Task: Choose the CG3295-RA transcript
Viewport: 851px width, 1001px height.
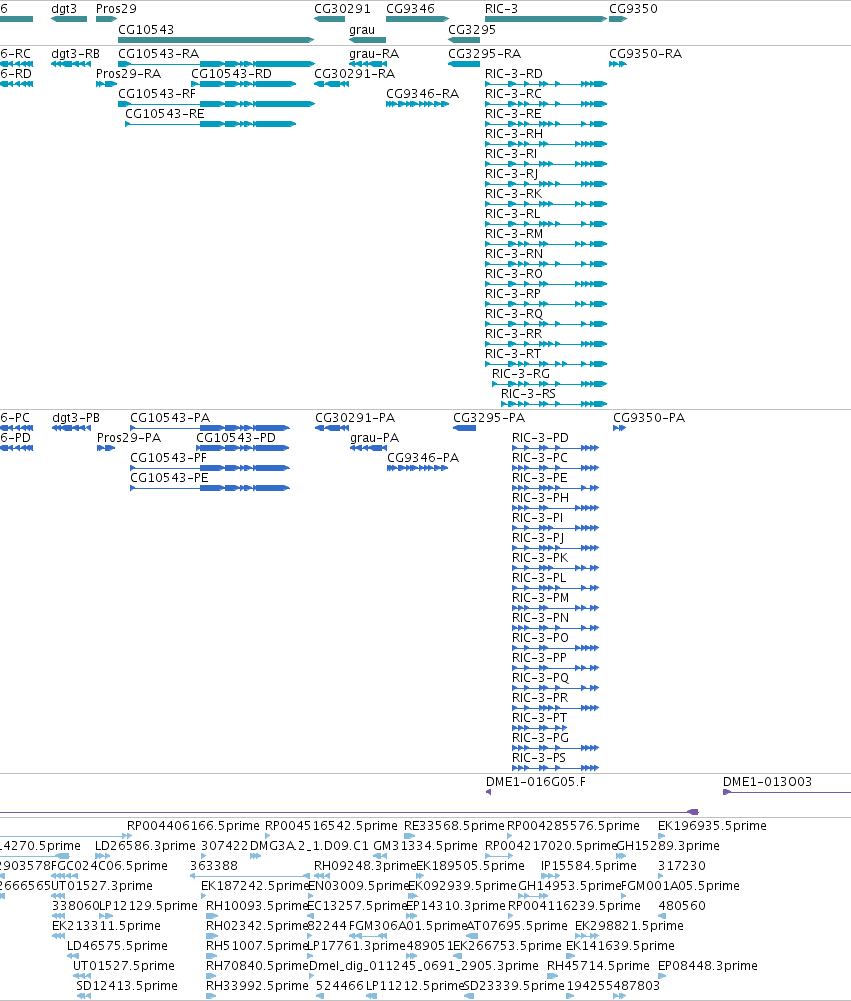Action: pyautogui.click(x=464, y=64)
